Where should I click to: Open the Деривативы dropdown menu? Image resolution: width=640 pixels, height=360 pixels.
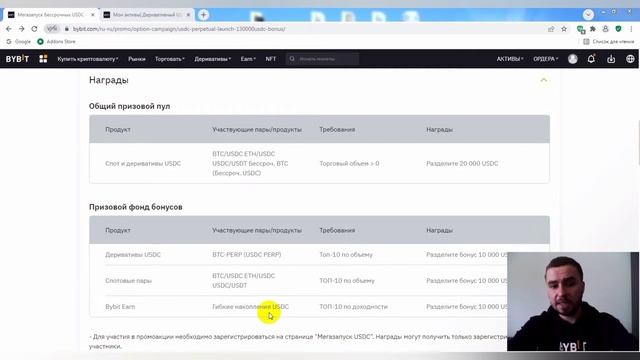pyautogui.click(x=213, y=59)
